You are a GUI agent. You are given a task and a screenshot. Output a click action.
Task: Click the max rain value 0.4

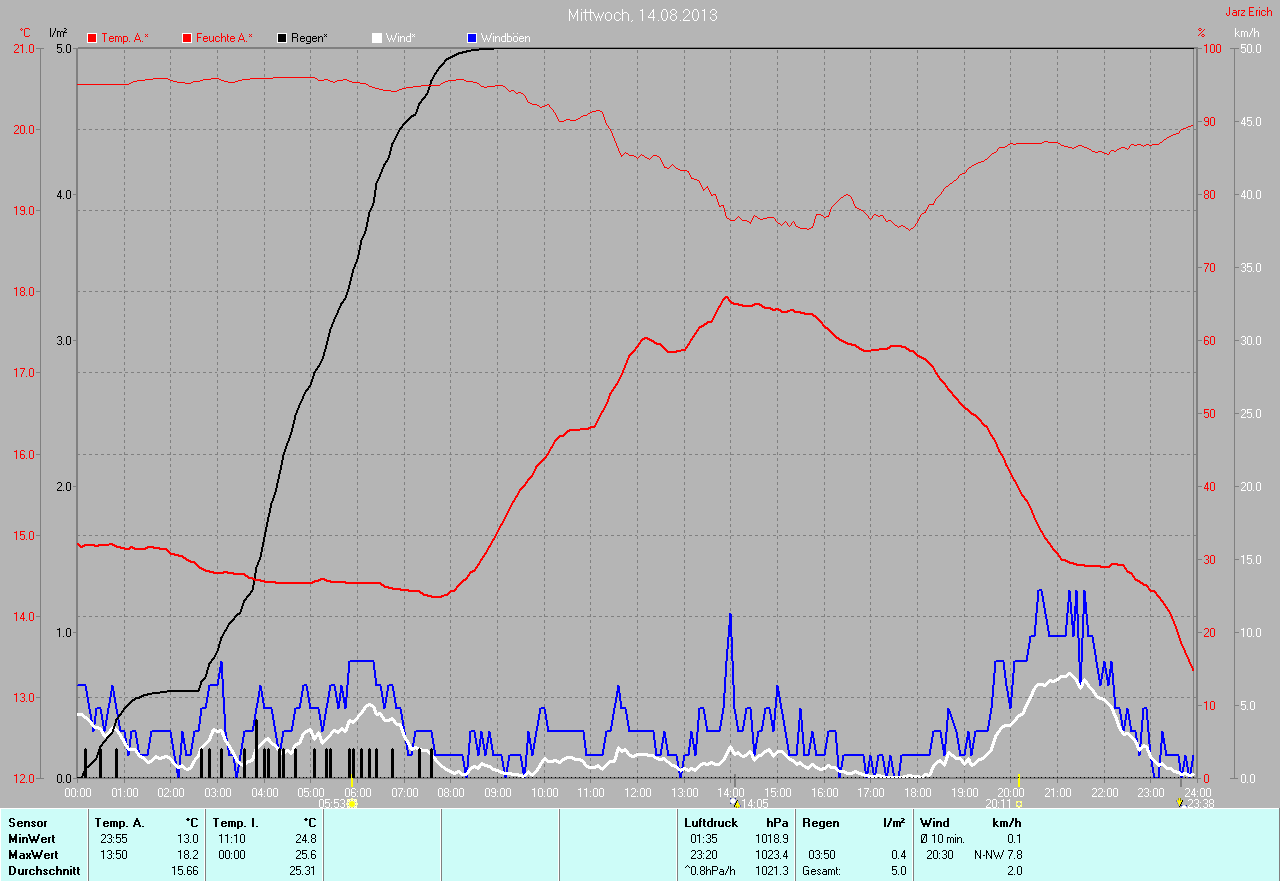click(898, 855)
